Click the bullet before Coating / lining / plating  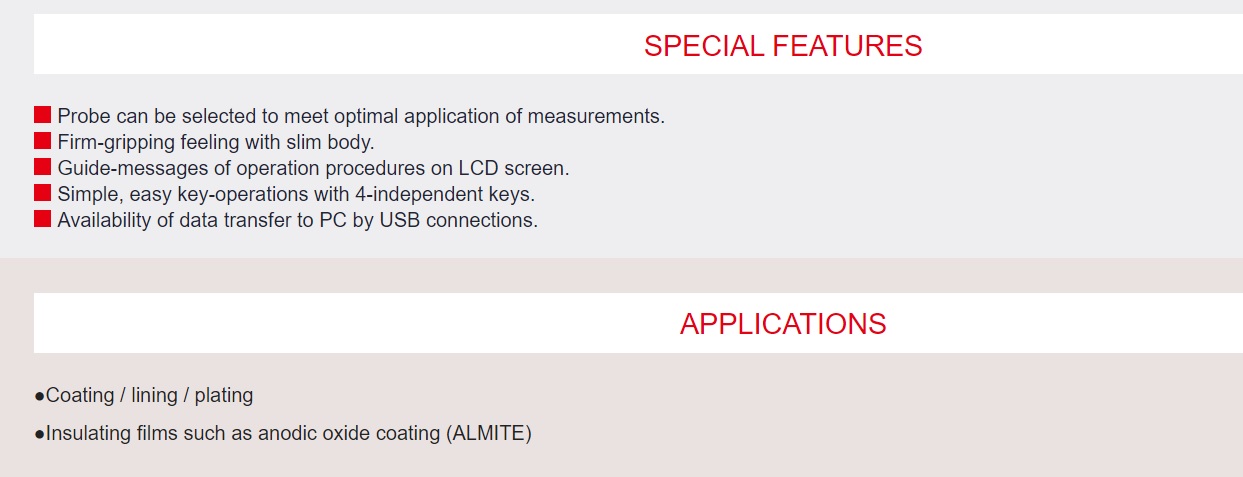point(40,396)
